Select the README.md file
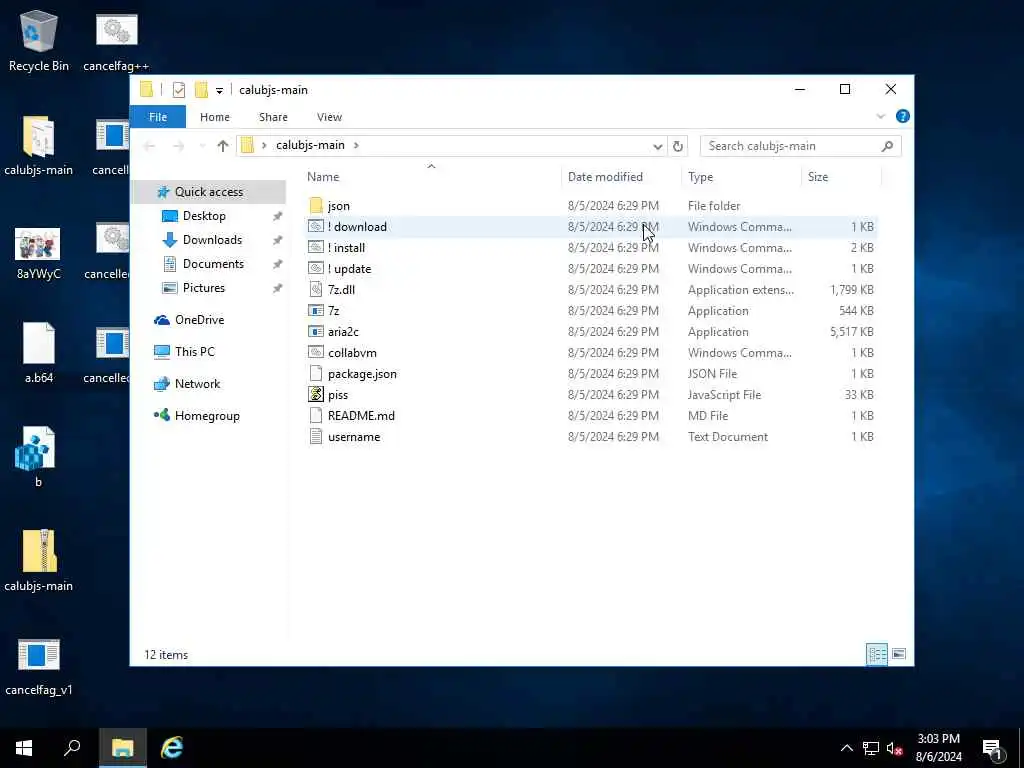This screenshot has width=1024, height=768. pyautogui.click(x=591, y=415)
